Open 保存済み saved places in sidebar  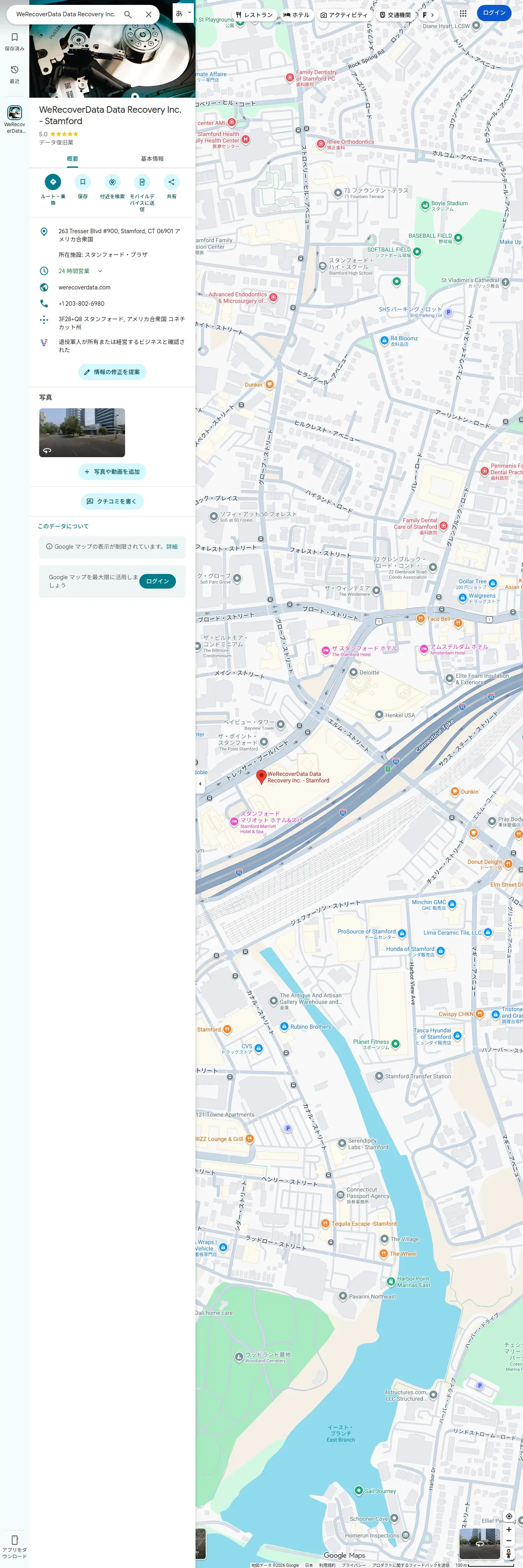pos(15,42)
